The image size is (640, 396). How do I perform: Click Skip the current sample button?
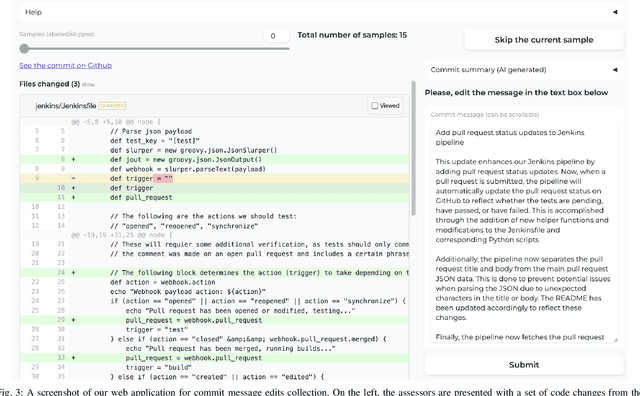click(544, 40)
